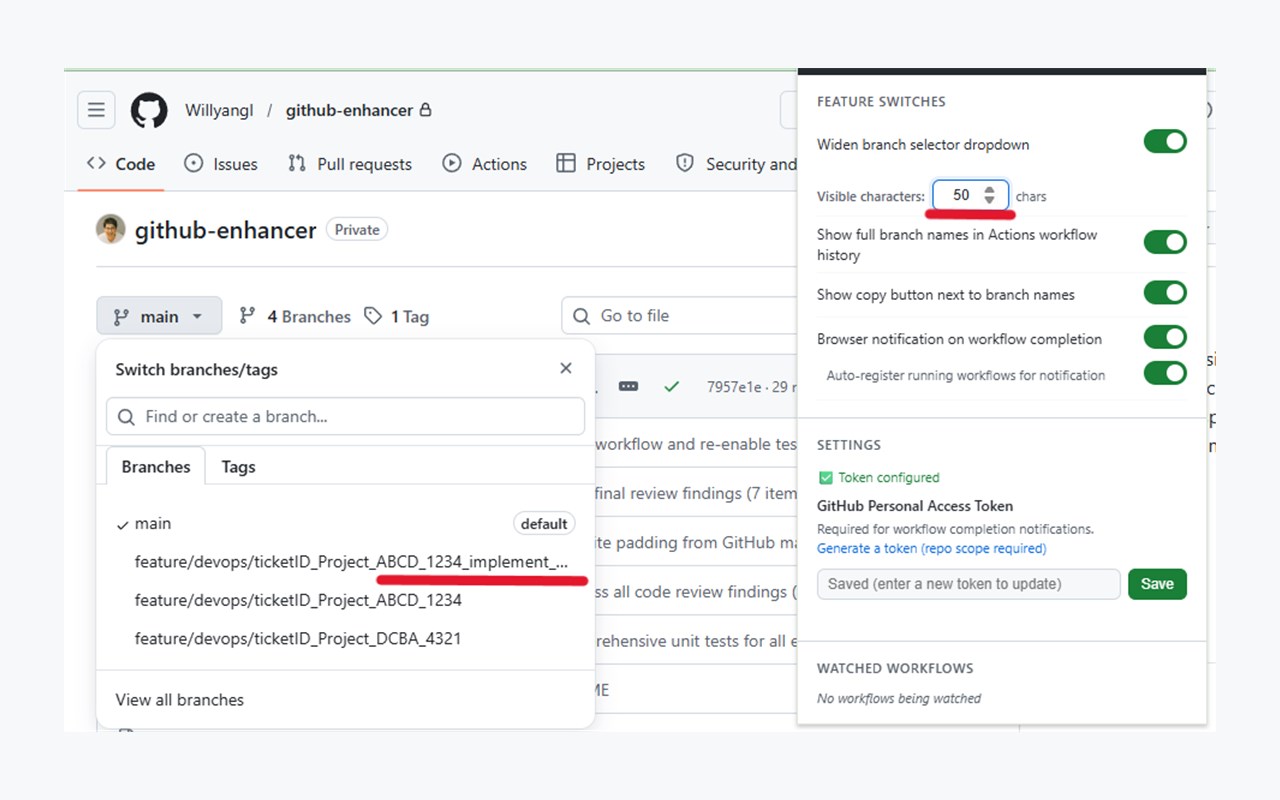This screenshot has width=1280, height=800.
Task: Click View all branches link
Action: pos(180,700)
